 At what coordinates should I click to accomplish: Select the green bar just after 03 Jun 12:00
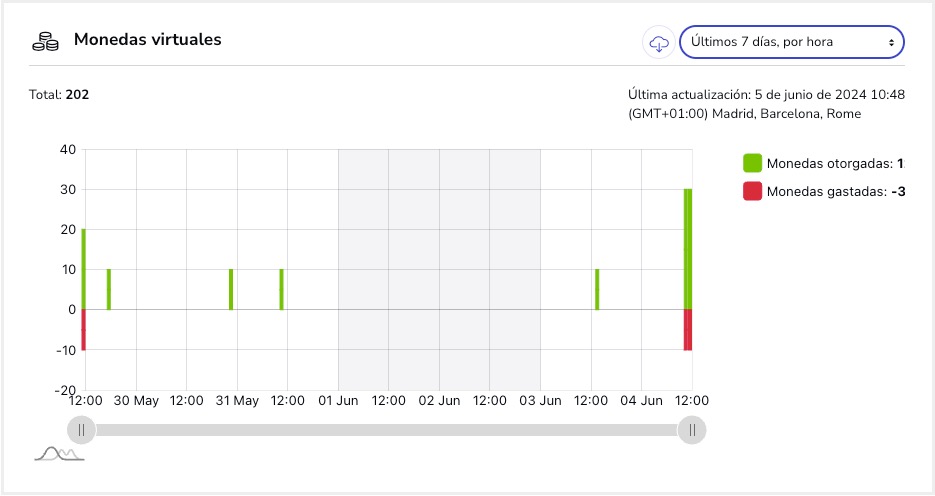597,289
